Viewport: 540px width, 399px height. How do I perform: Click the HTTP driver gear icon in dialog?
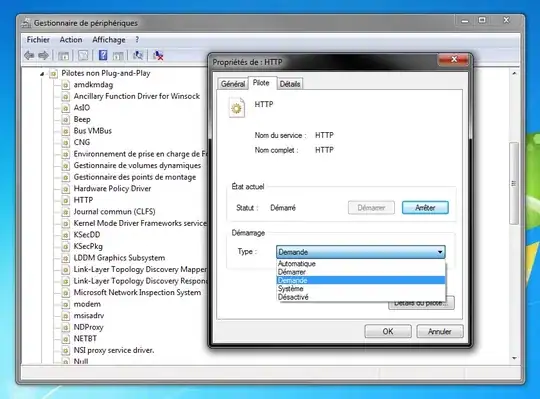tap(237, 108)
